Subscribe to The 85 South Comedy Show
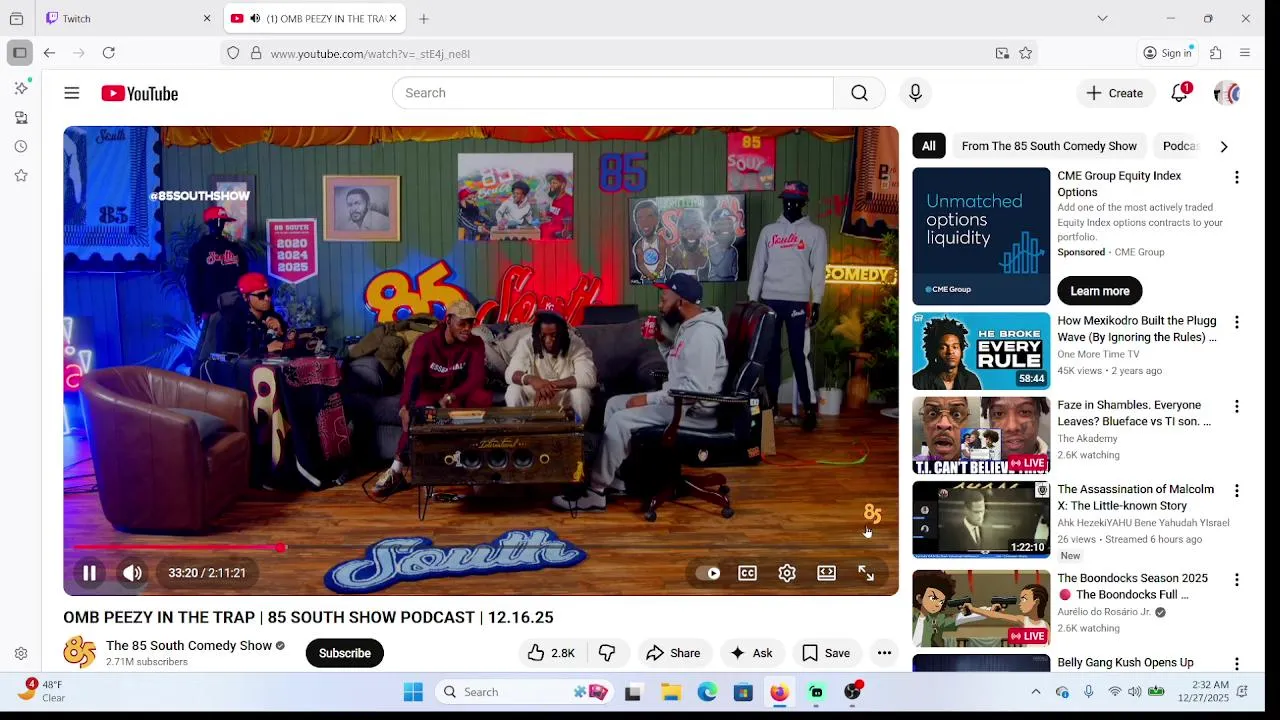This screenshot has width=1280, height=720. tap(344, 653)
